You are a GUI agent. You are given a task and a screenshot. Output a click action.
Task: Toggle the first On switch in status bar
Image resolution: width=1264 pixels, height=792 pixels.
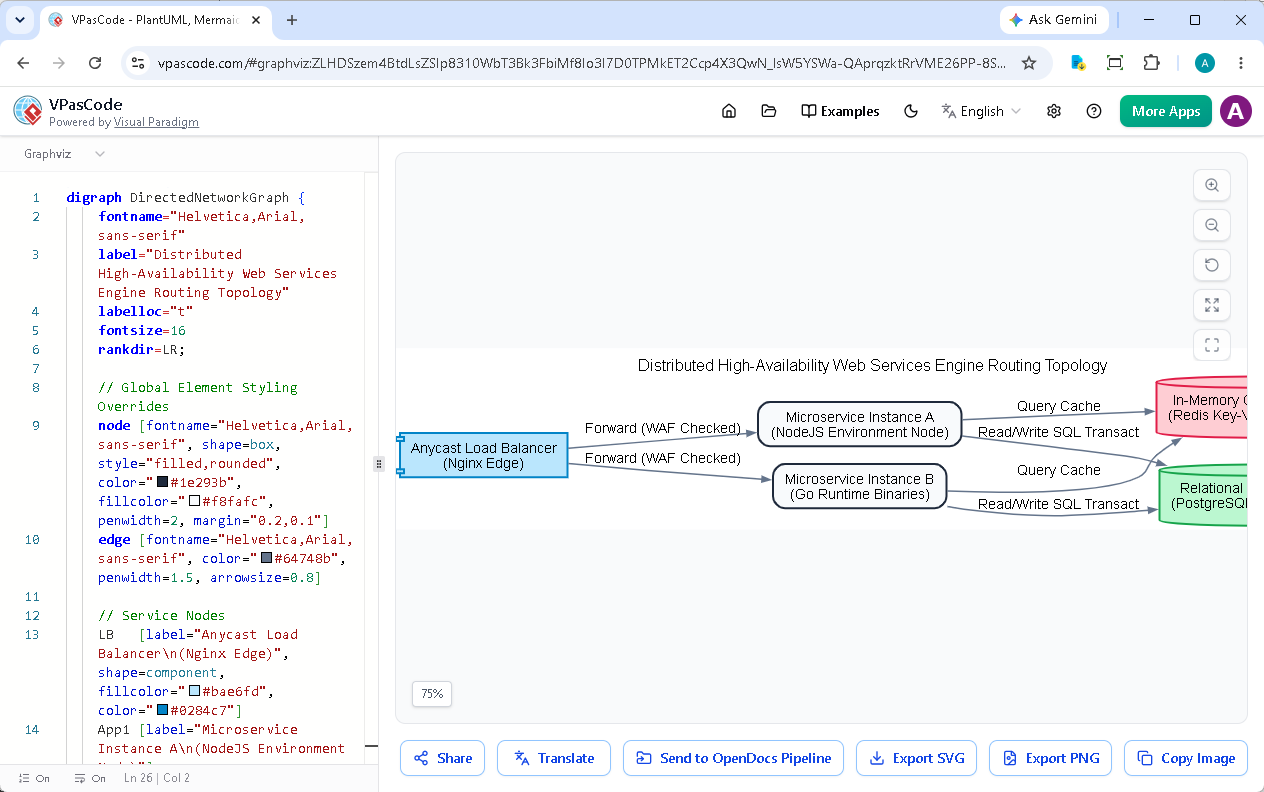[34, 778]
